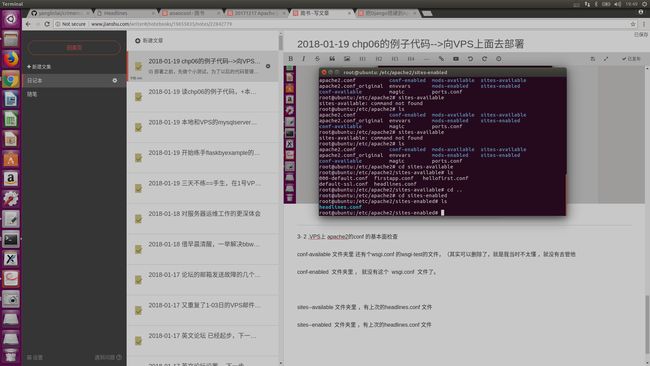650x366 pixels.
Task: Open the 日记本 notebook gear menu
Action: [115, 80]
